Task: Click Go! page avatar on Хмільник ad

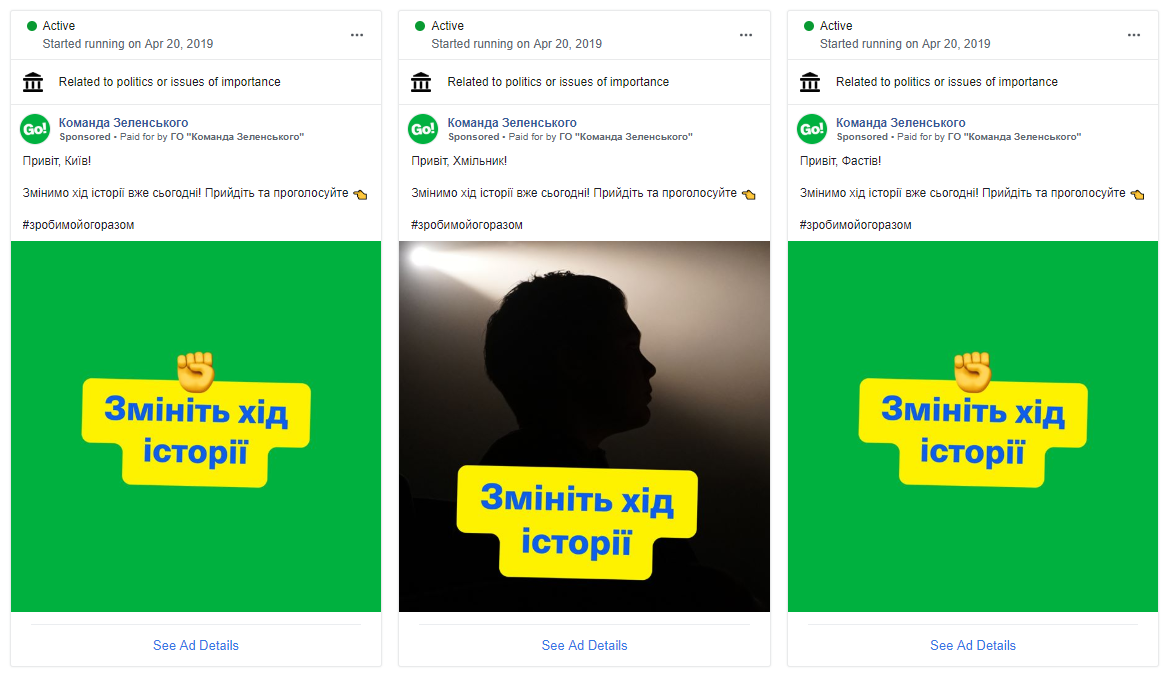Action: point(423,129)
